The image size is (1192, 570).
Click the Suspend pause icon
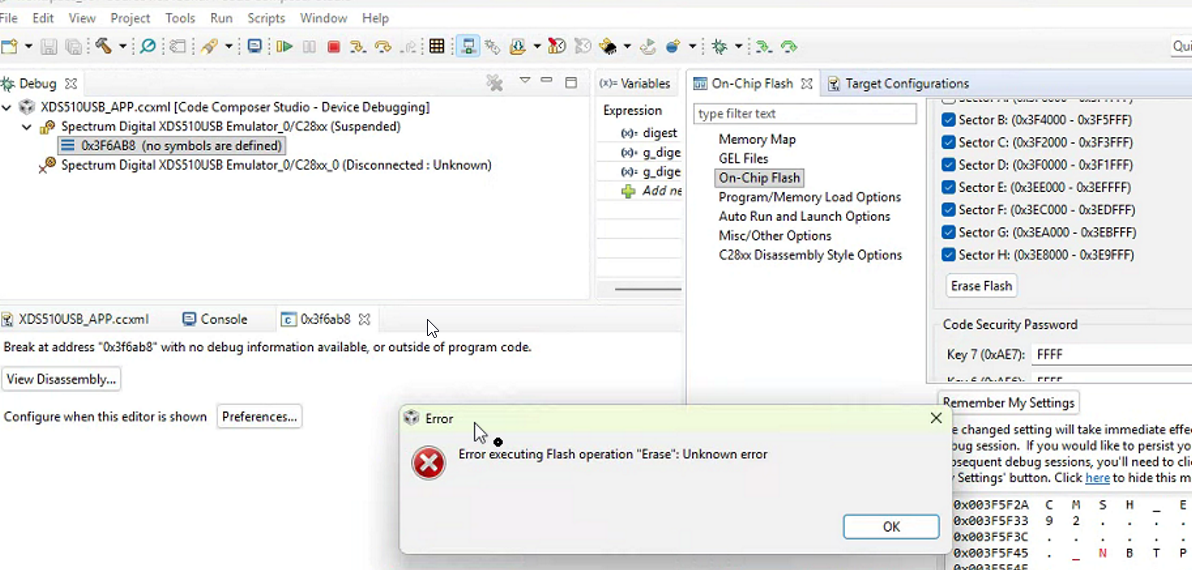(309, 47)
